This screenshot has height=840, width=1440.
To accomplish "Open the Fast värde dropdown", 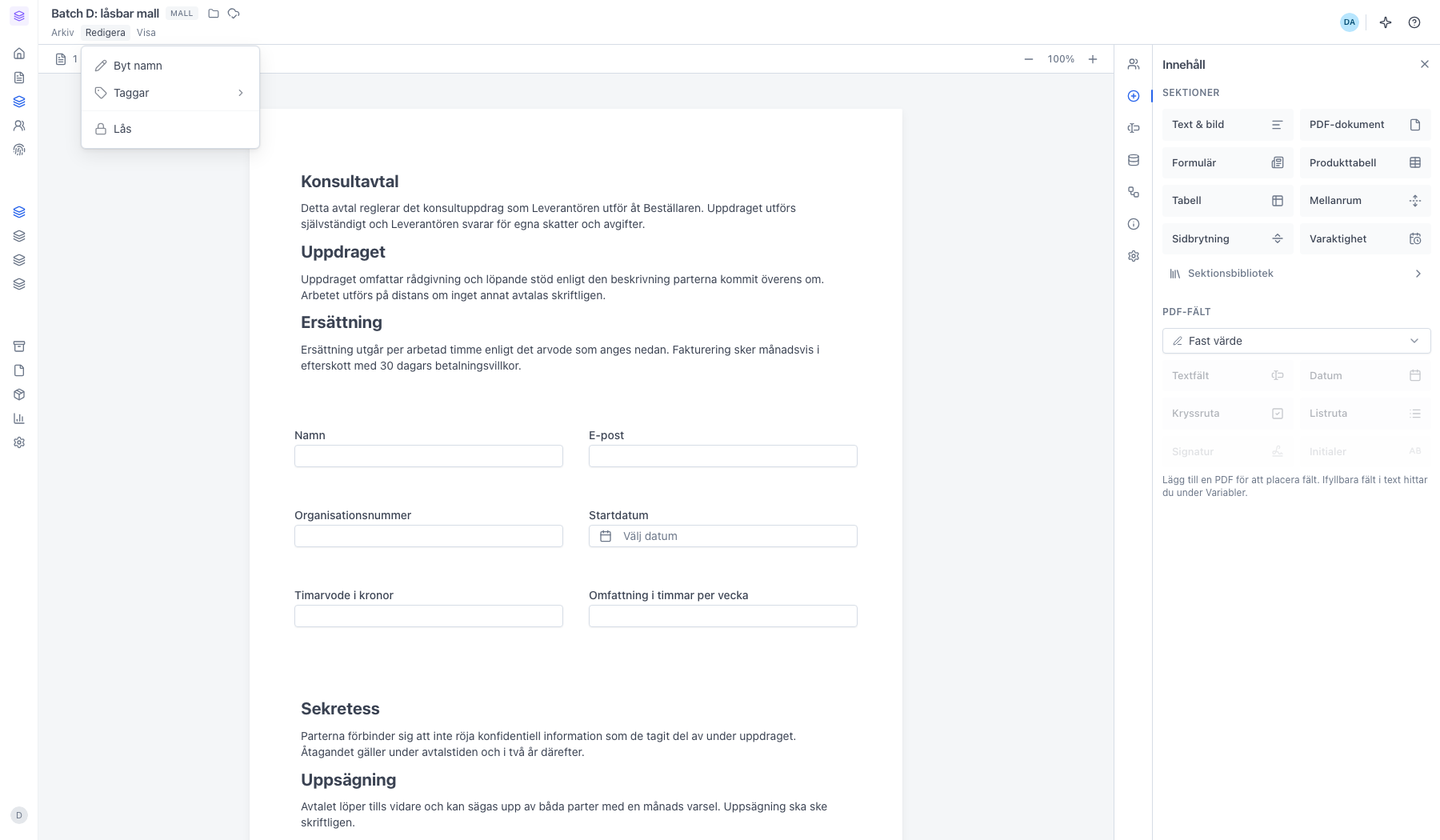I will [1296, 341].
